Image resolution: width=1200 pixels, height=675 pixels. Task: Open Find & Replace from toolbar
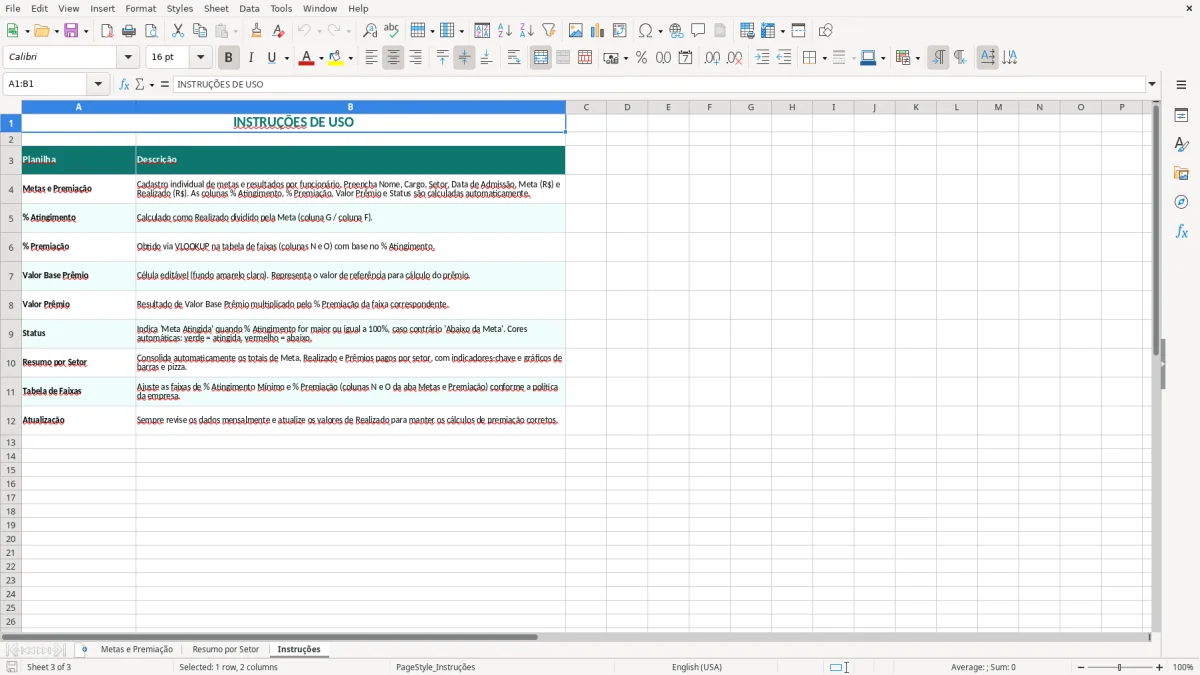(370, 31)
